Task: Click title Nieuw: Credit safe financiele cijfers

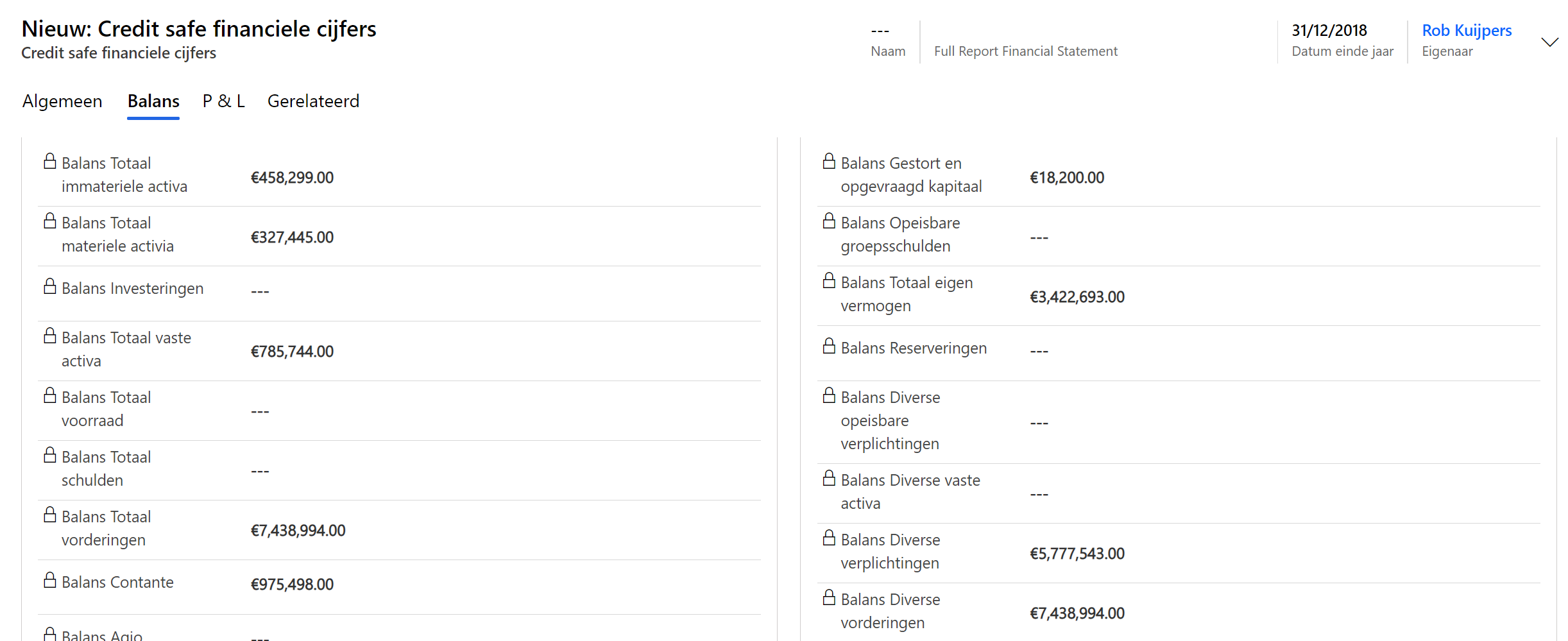Action: click(x=199, y=29)
